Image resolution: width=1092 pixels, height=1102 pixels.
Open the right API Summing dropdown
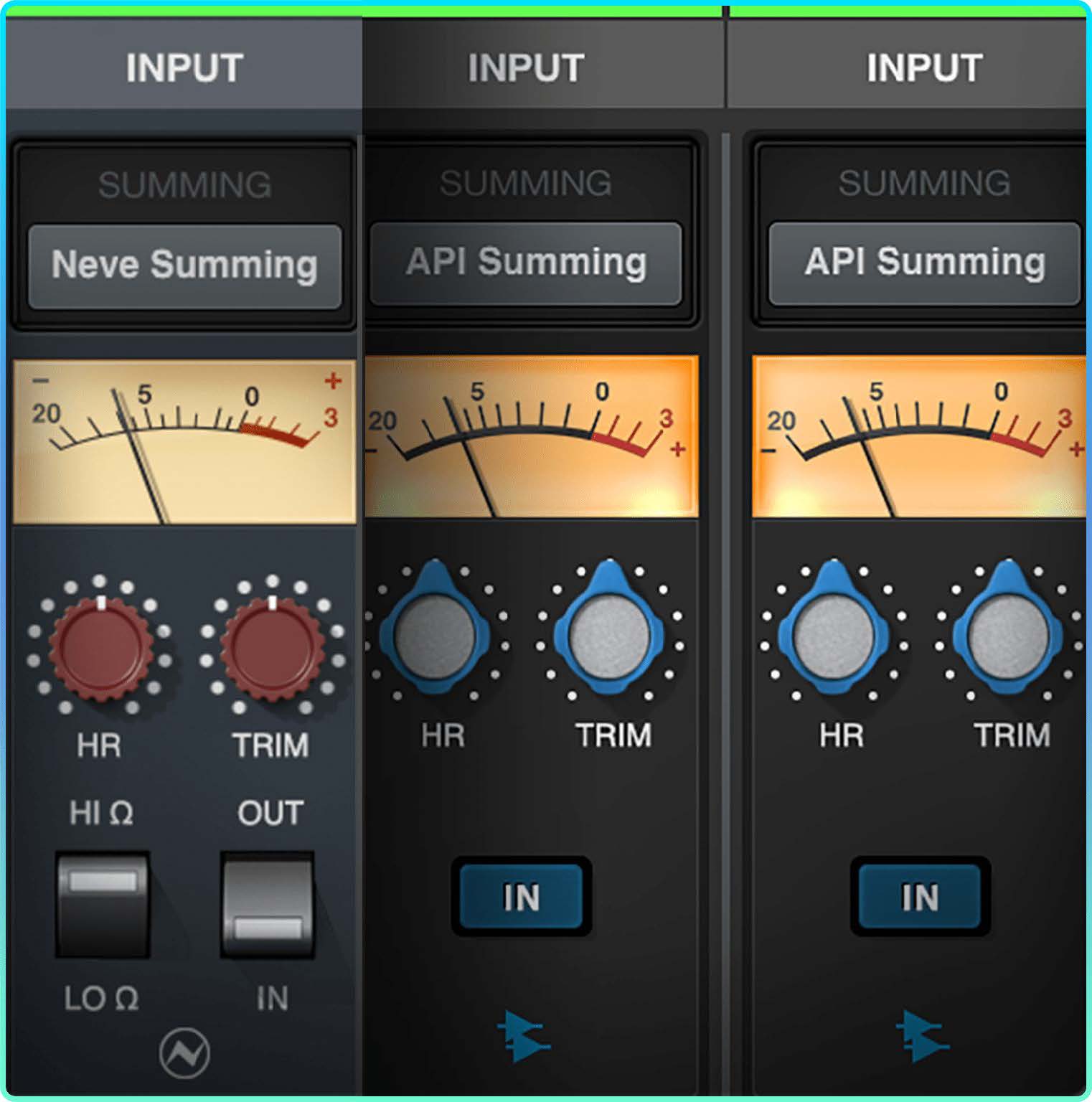(x=924, y=263)
